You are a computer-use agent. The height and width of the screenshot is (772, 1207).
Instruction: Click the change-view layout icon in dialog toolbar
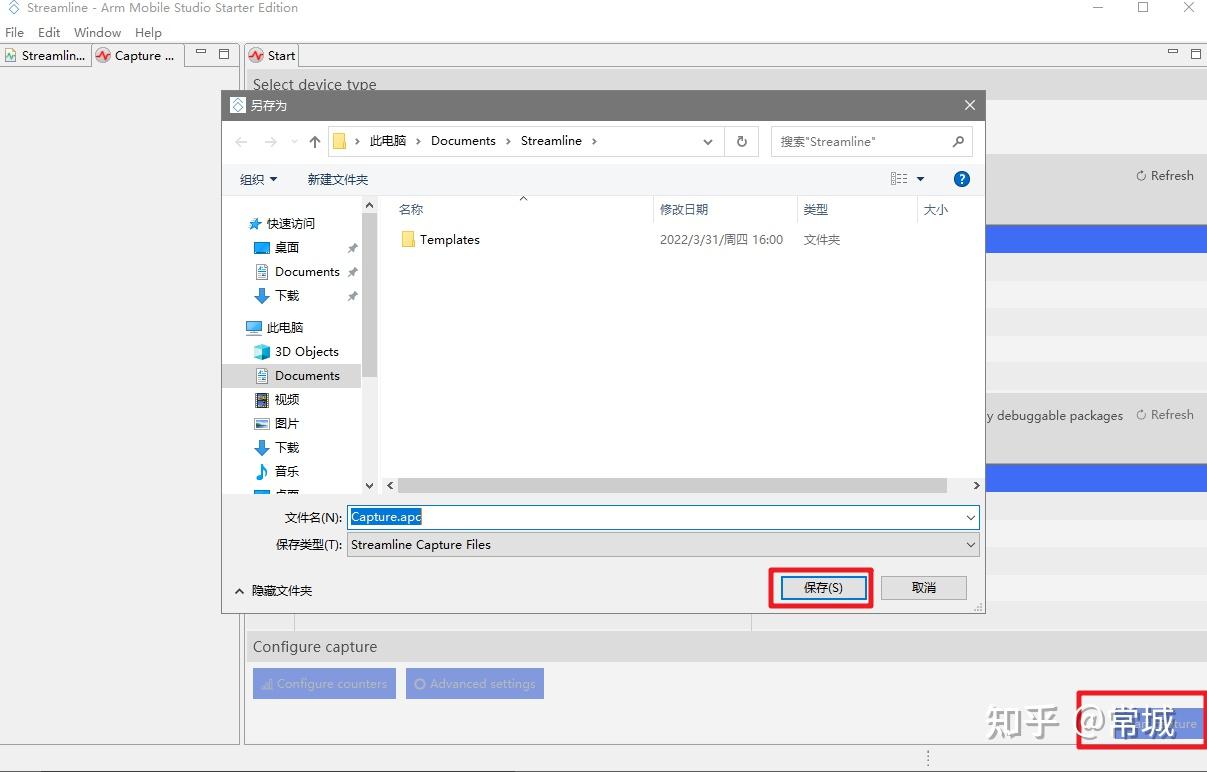(x=898, y=178)
